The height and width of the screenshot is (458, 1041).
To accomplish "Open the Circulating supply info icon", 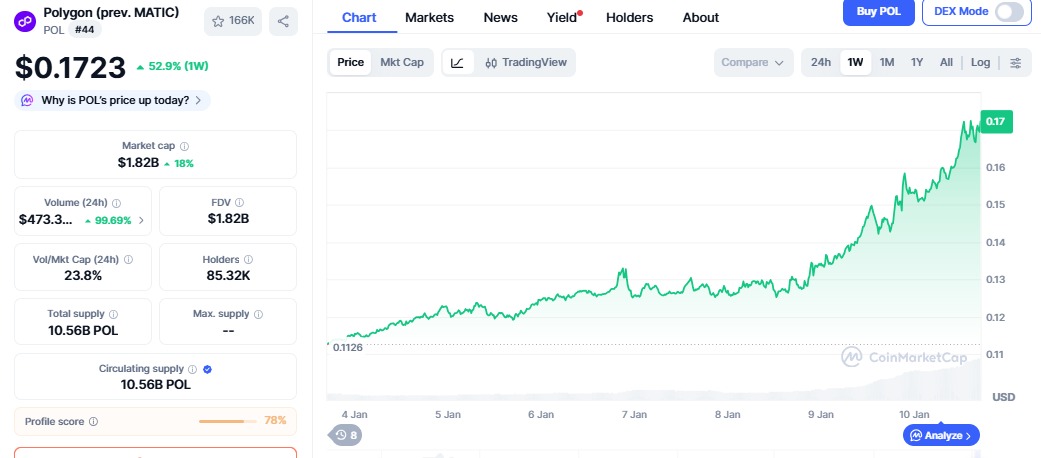I will [x=193, y=369].
